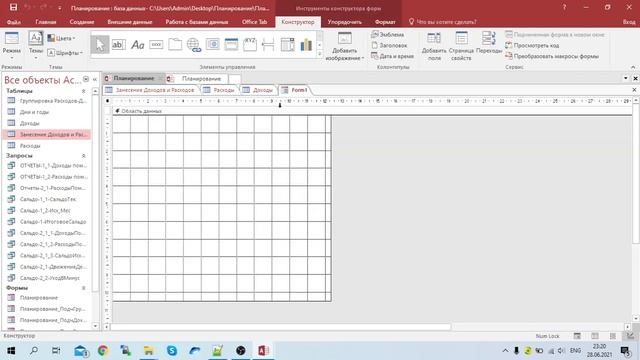Open the Цвета colors dropdown
The width and height of the screenshot is (640, 360).
tap(62, 38)
